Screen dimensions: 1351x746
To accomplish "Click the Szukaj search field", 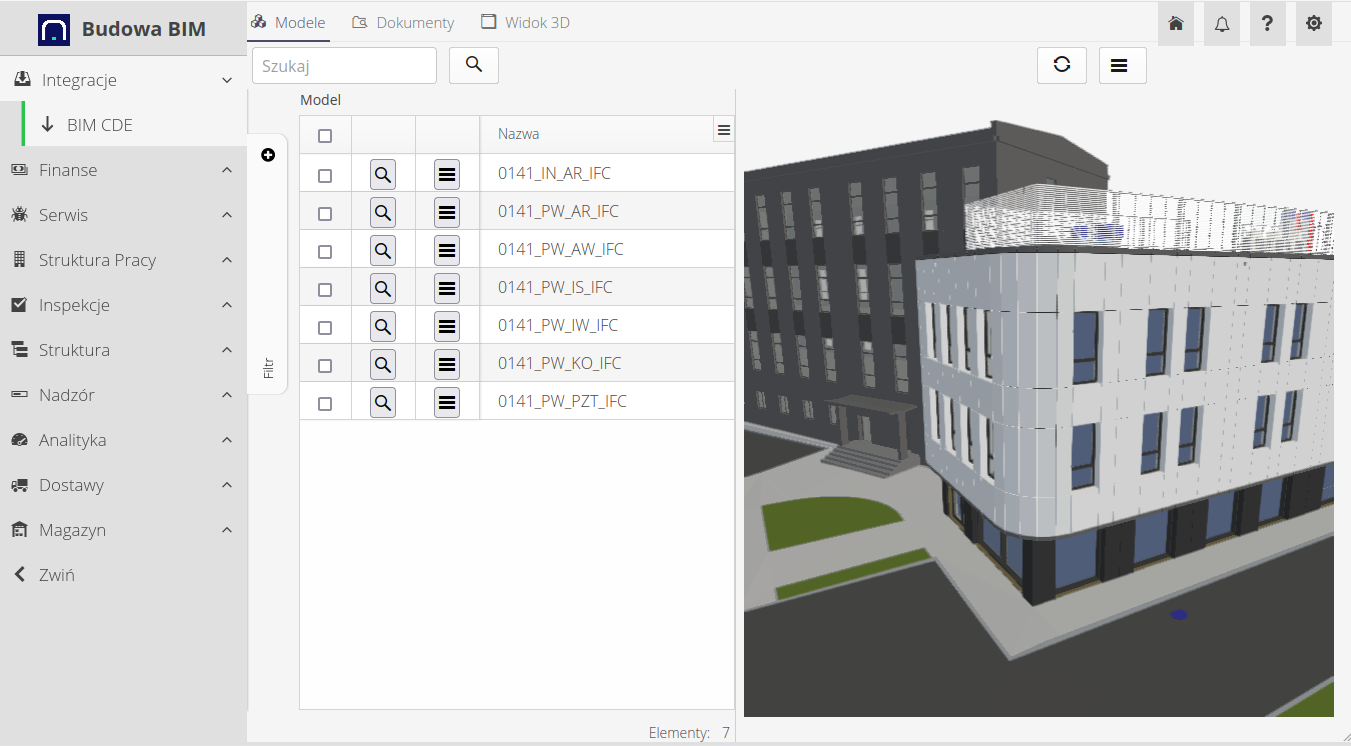I will point(344,64).
